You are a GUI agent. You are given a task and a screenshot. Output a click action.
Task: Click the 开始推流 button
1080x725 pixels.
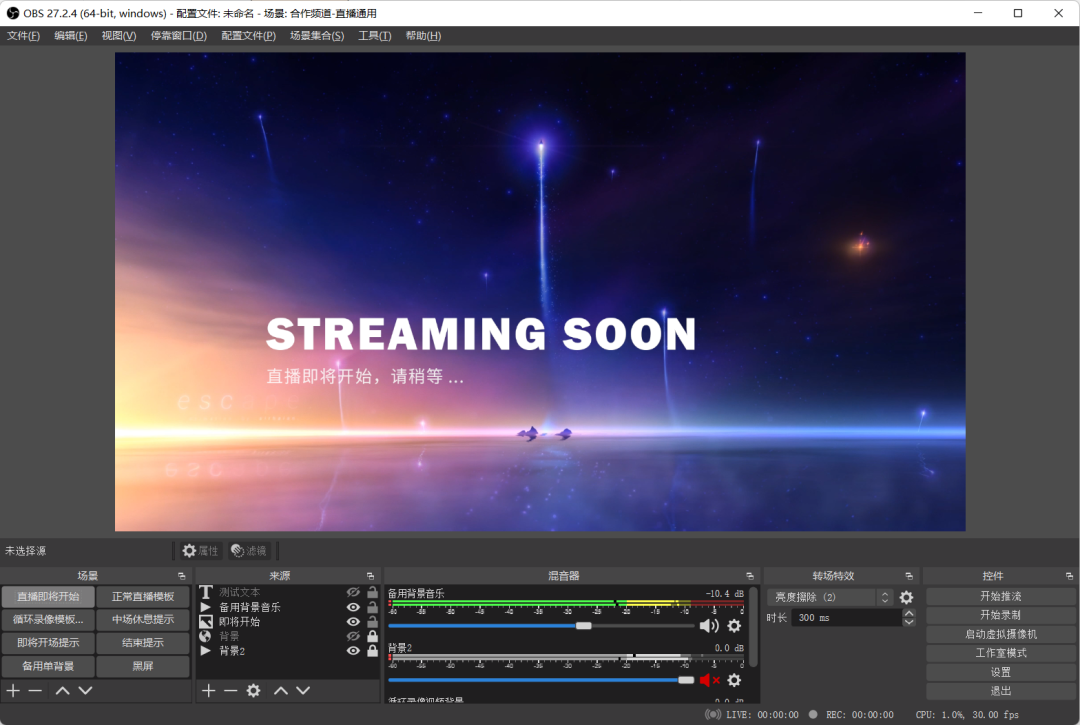coord(1000,596)
